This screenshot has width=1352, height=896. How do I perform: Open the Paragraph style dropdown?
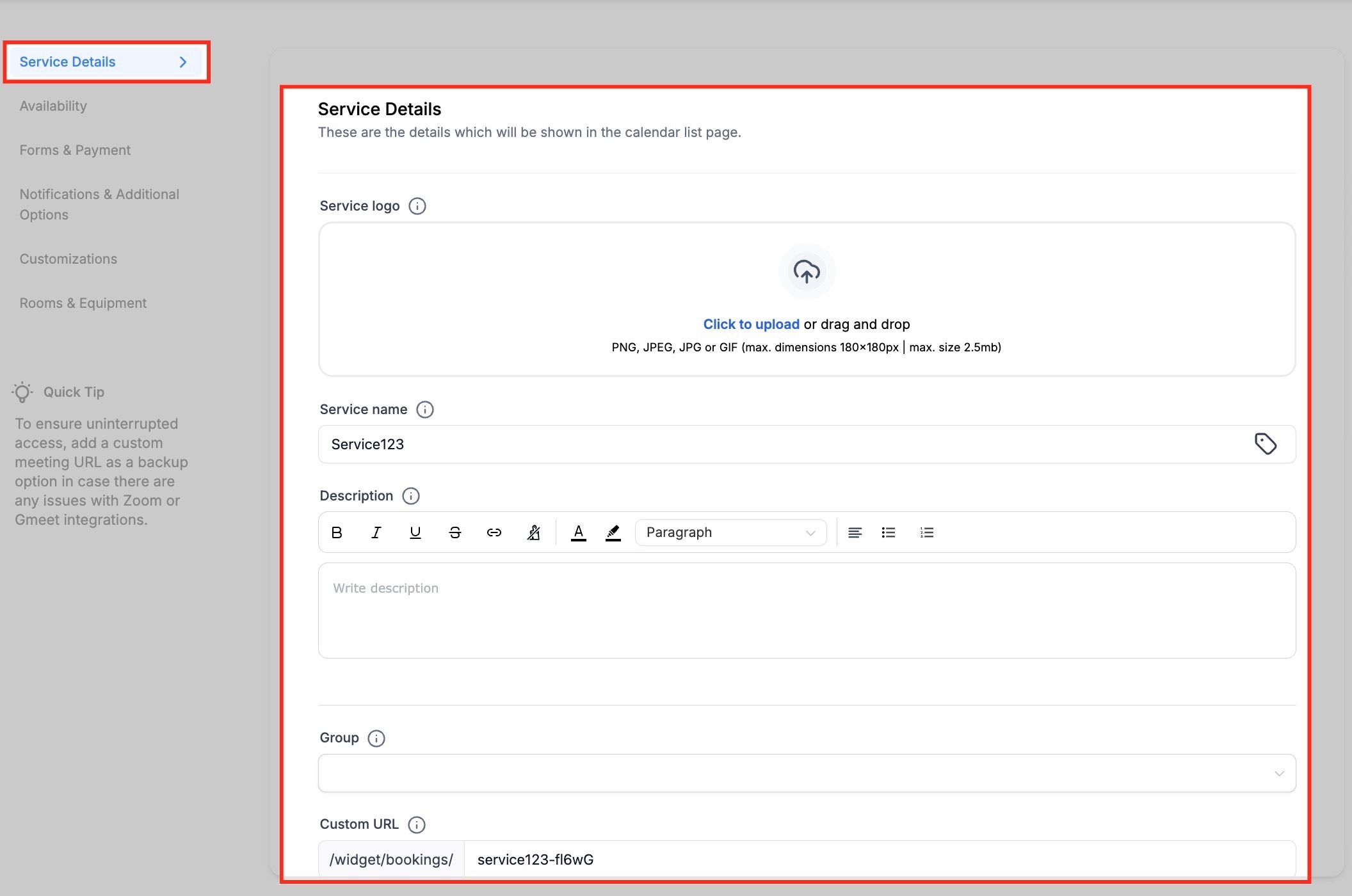[x=730, y=532]
